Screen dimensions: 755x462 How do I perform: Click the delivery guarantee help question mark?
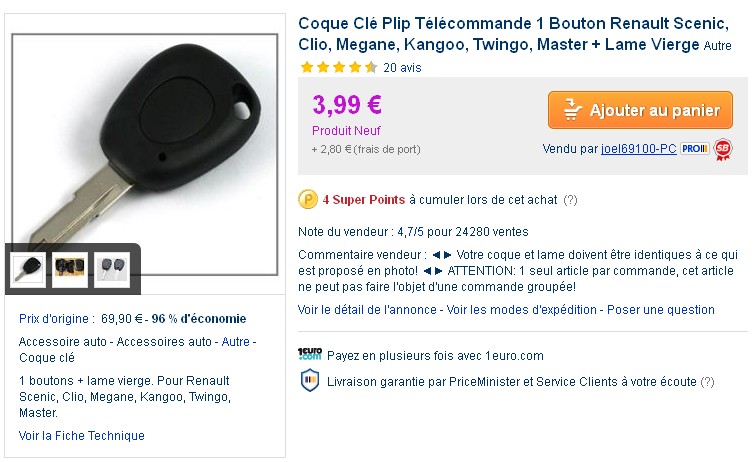coord(707,381)
